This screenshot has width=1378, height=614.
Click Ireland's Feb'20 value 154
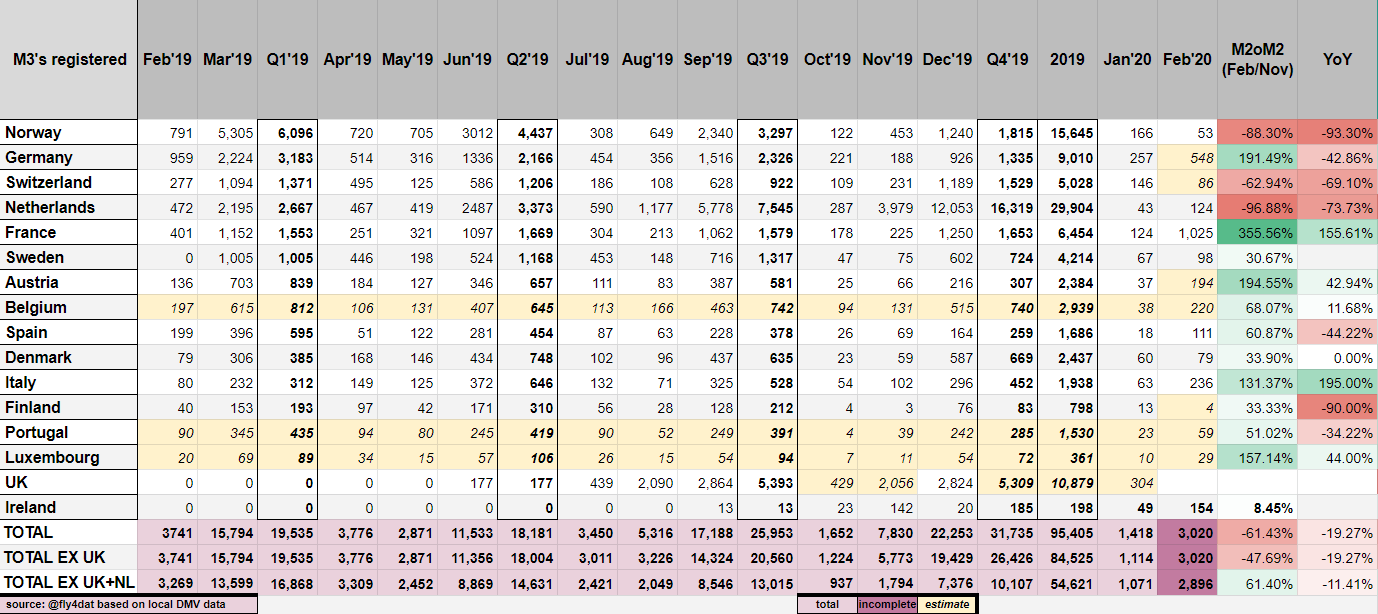coord(1188,507)
